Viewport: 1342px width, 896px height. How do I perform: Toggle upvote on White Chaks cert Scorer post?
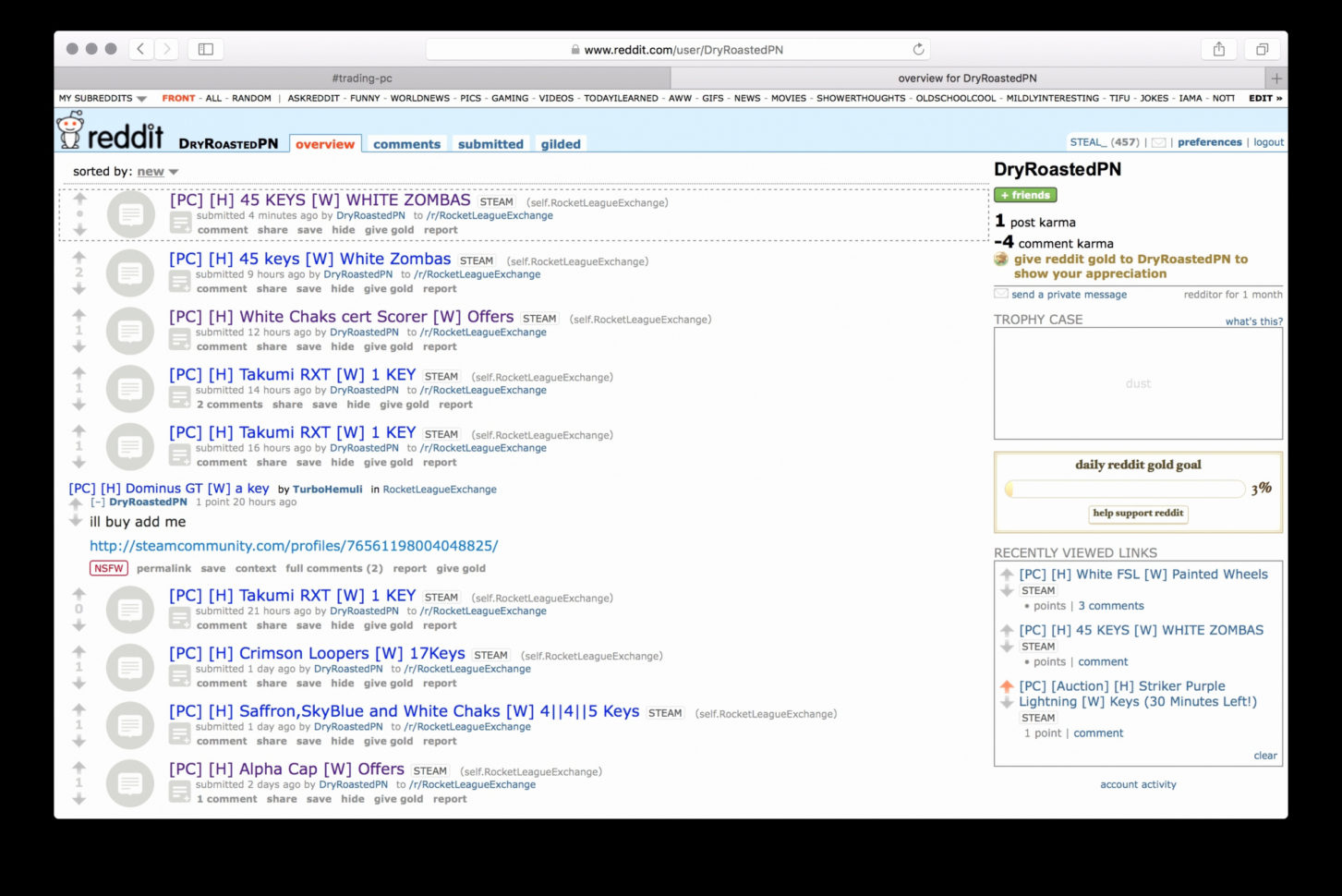coord(79,315)
